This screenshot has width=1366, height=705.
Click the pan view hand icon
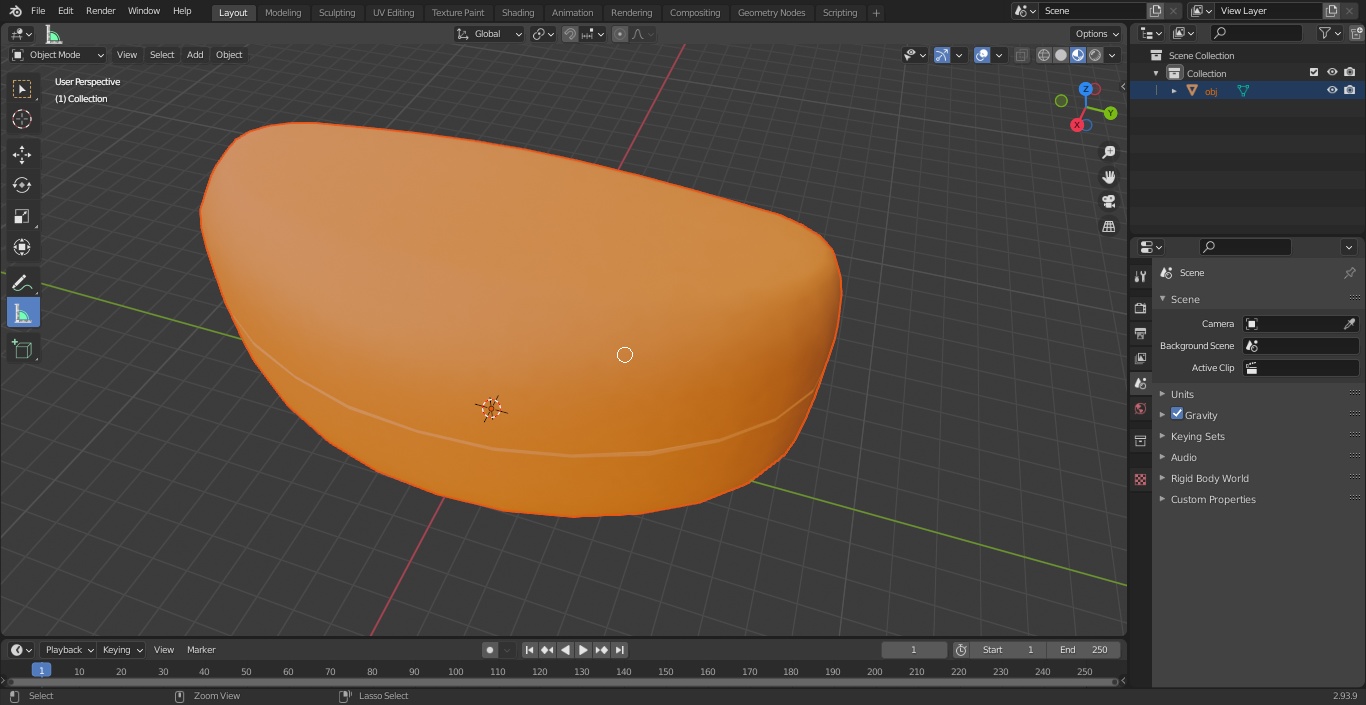(x=1109, y=177)
